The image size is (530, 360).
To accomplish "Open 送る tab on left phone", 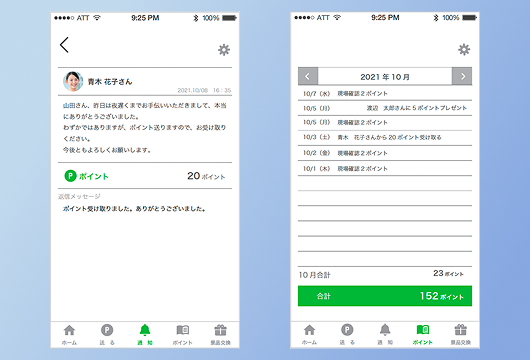I will pos(107,335).
